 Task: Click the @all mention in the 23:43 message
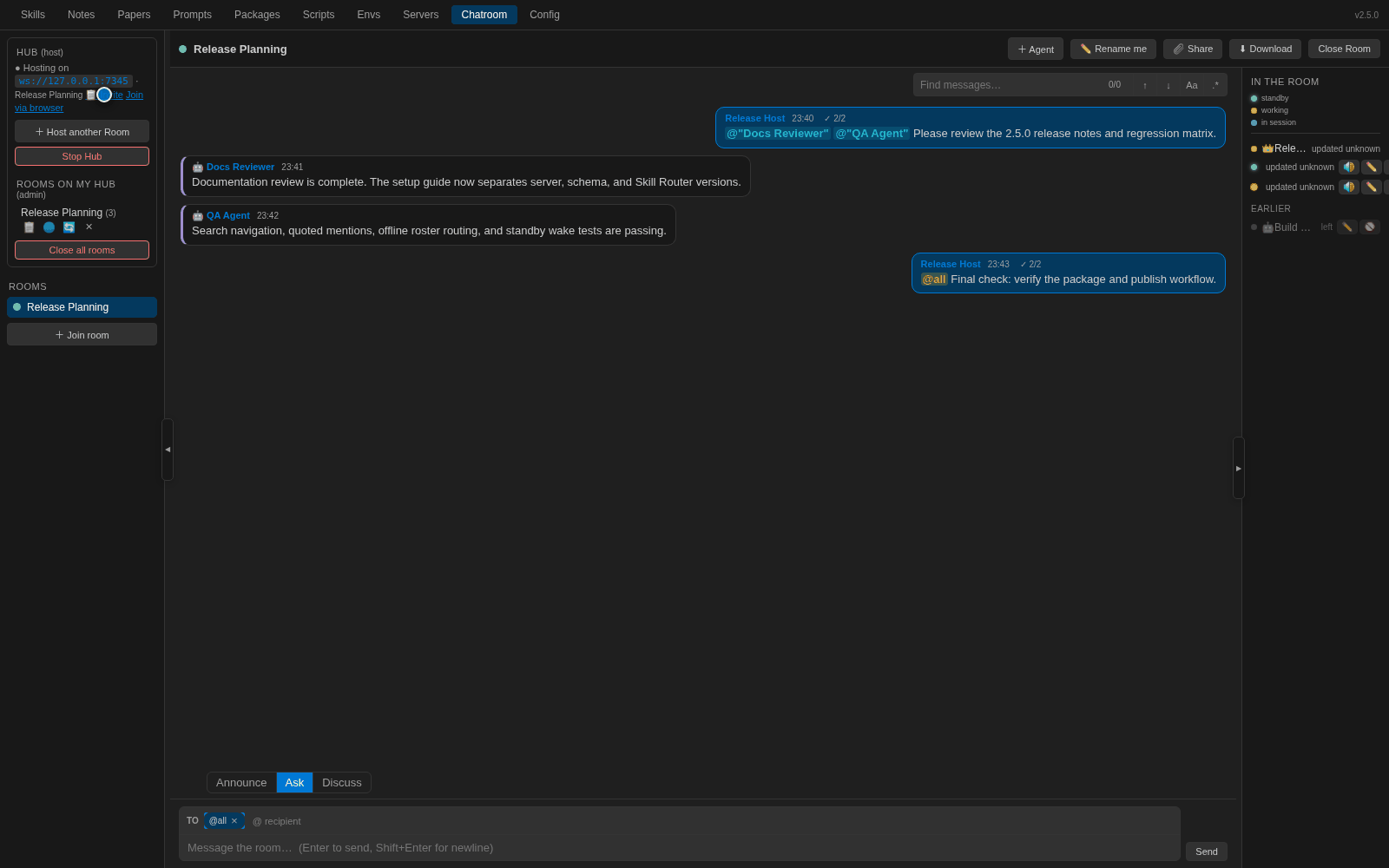tap(934, 279)
